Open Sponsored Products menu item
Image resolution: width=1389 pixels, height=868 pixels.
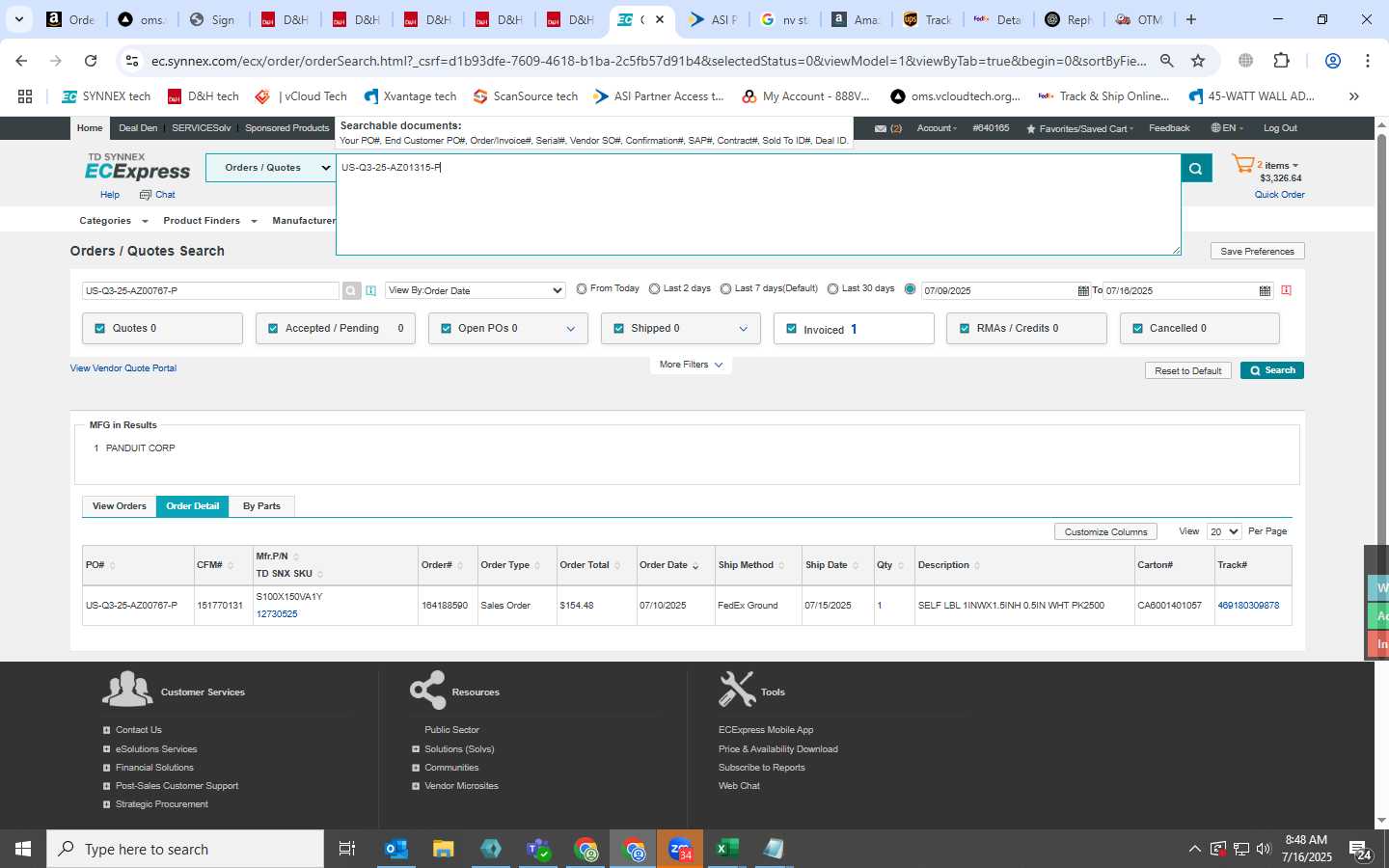[x=286, y=128]
